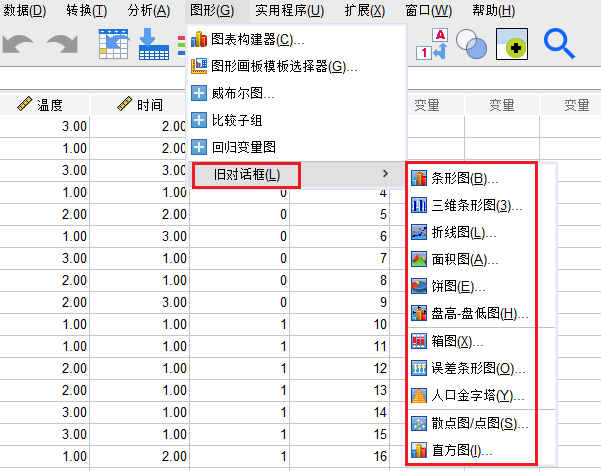Open the Analyze (分析) menu

tap(149, 11)
